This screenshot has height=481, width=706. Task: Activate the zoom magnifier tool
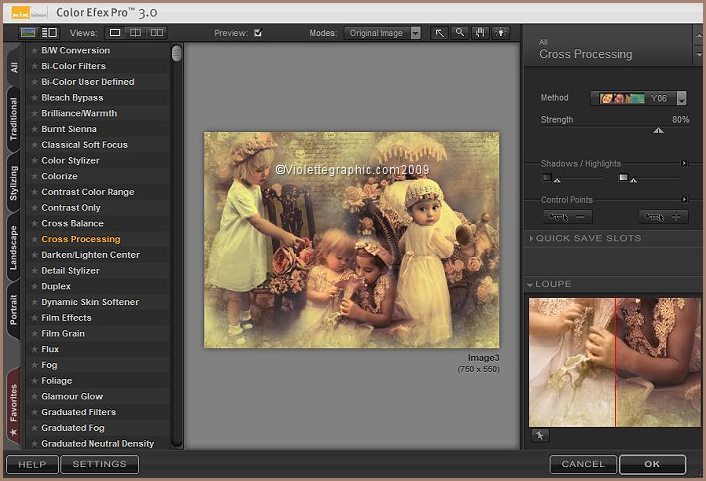click(x=460, y=33)
